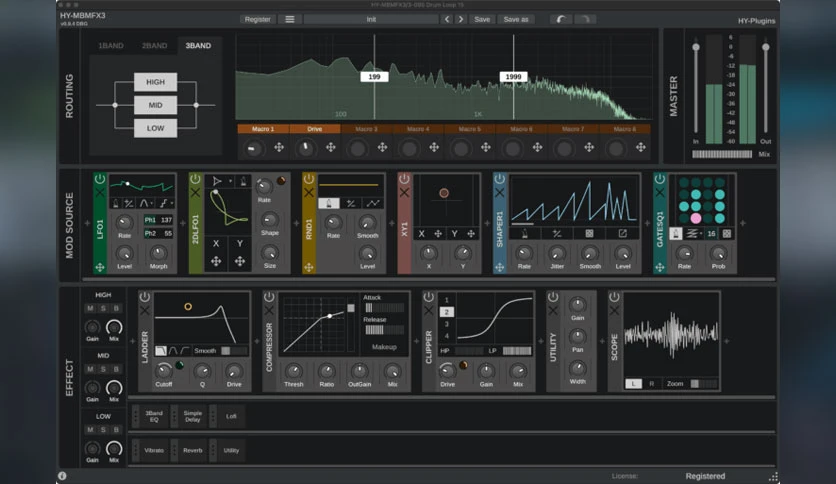Open the SHAPER1 external editor icon

click(x=622, y=233)
